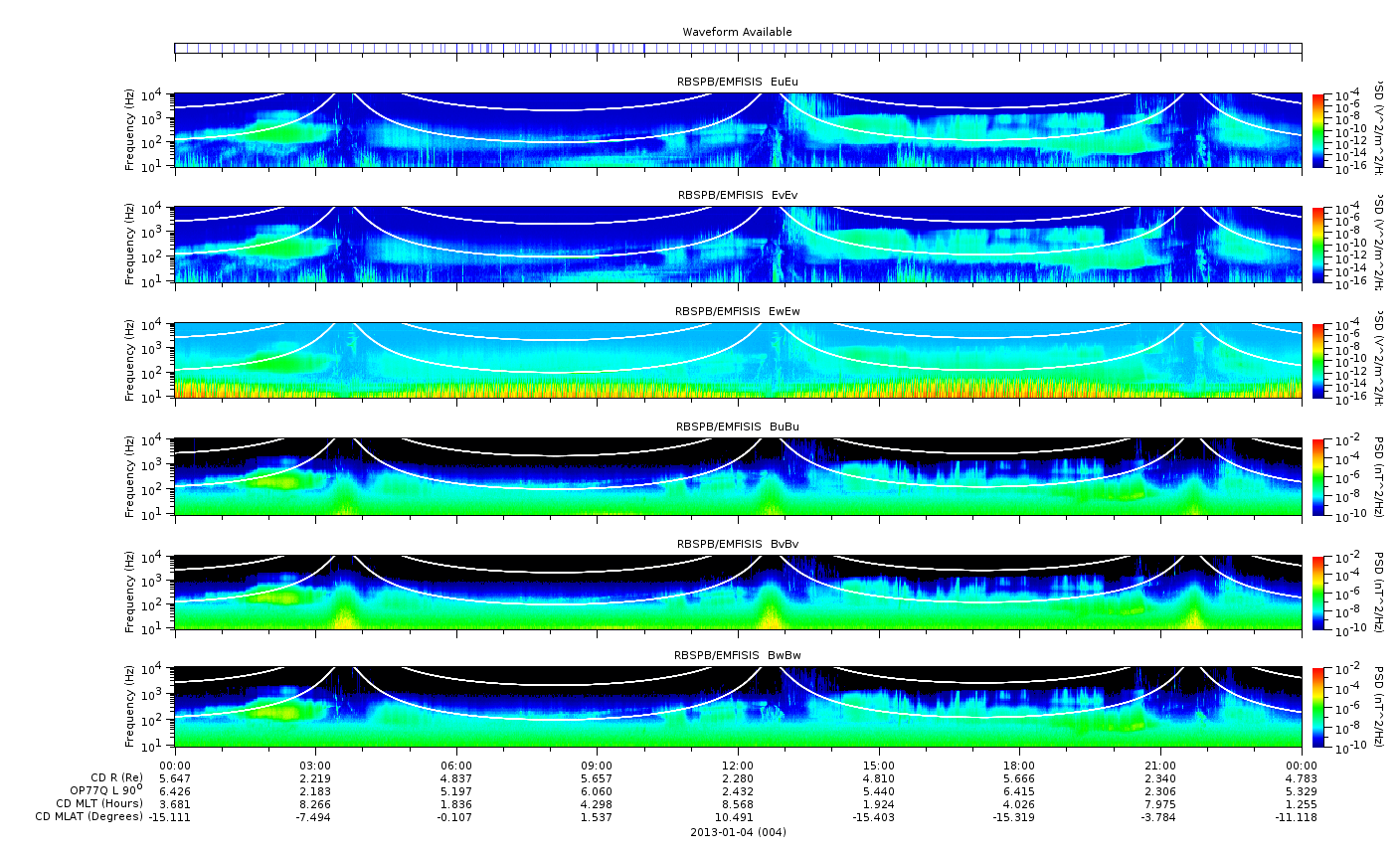The height and width of the screenshot is (854, 1400).
Task: Click the Waveform Available availability bar
Action: coord(737,48)
